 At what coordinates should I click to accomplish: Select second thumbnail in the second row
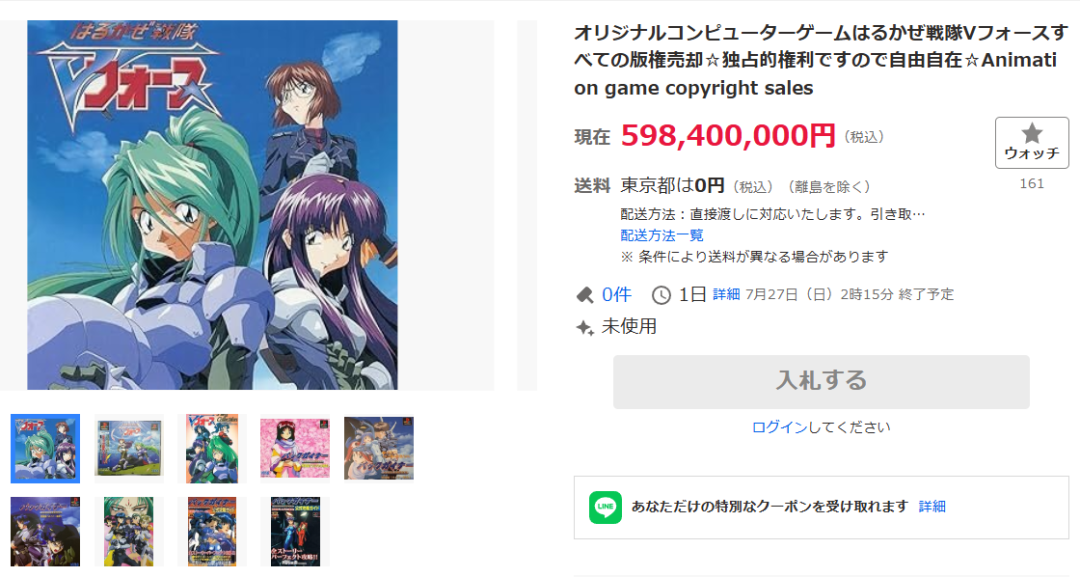129,532
